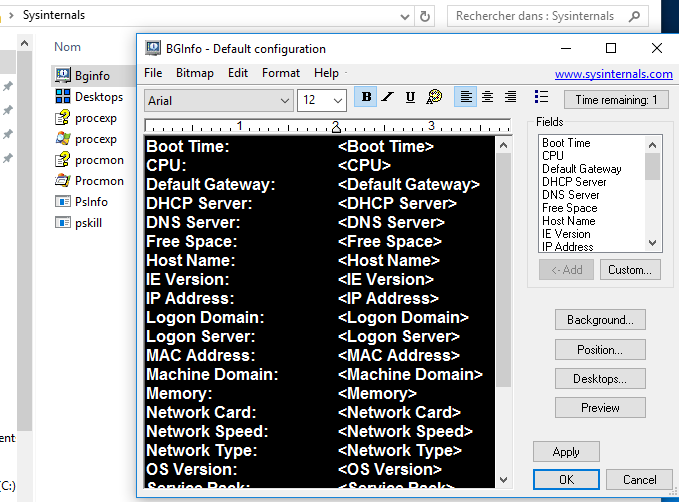Image resolution: width=679 pixels, height=502 pixels.
Task: Toggle bullet list formatting
Action: [541, 97]
